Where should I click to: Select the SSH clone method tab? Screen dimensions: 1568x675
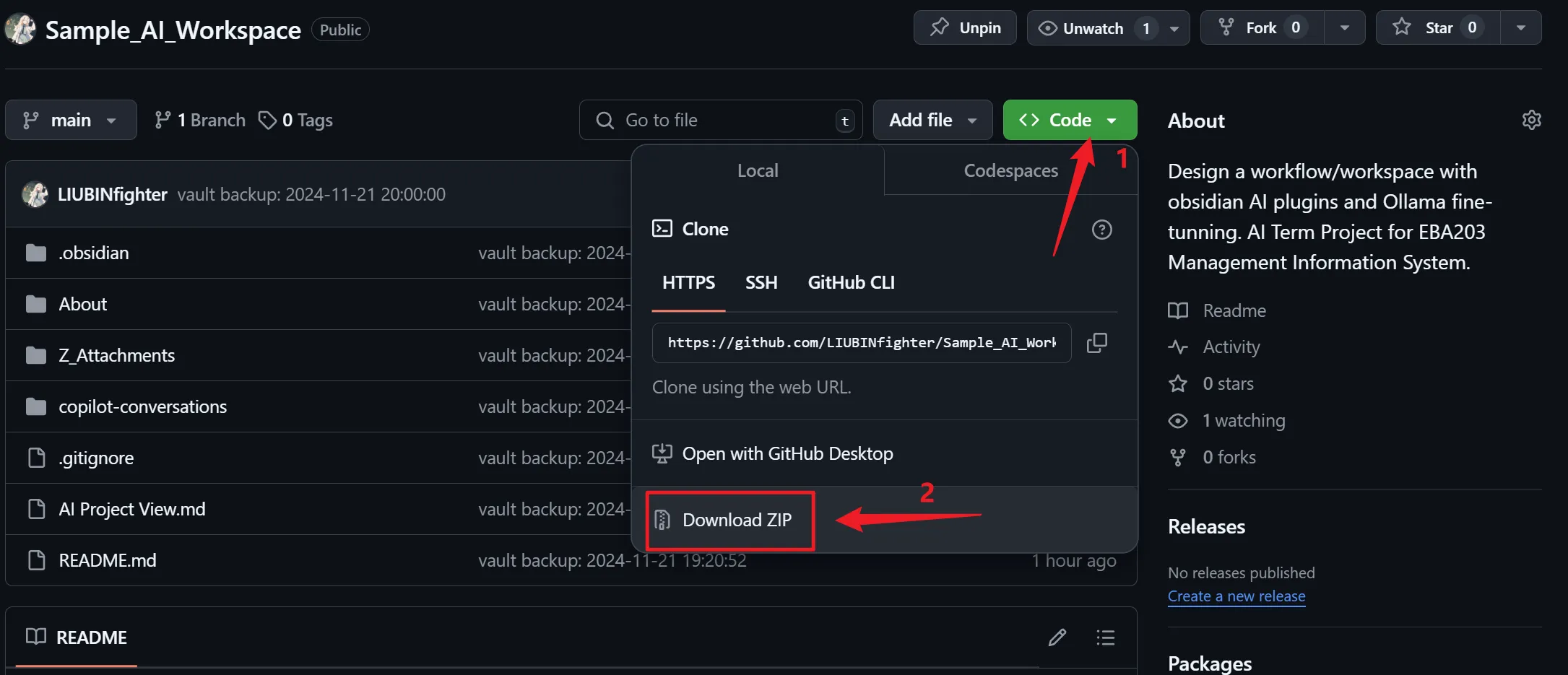coord(761,282)
